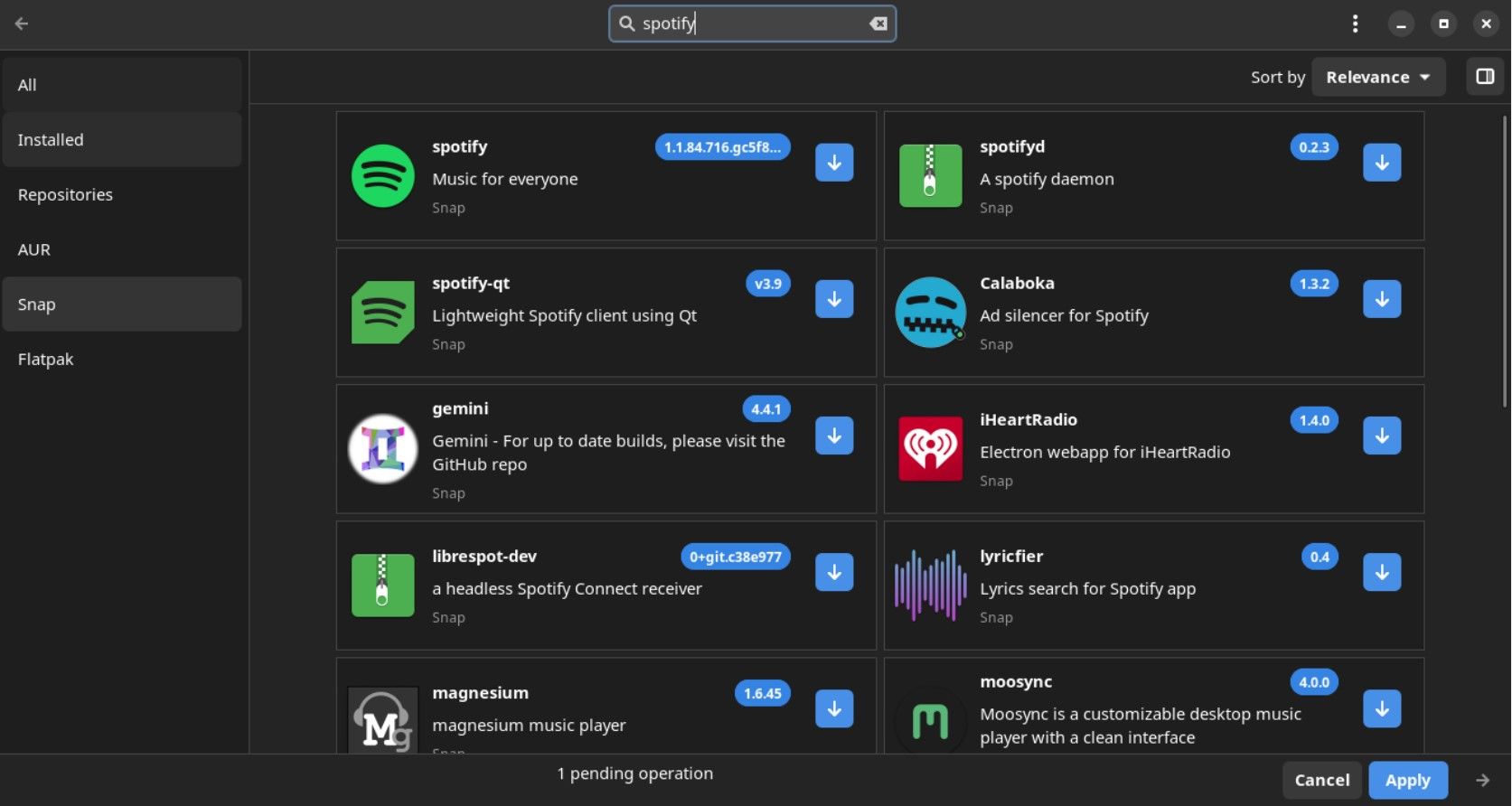Select Repositories in the sidebar
The width and height of the screenshot is (1512, 806).
pos(122,195)
